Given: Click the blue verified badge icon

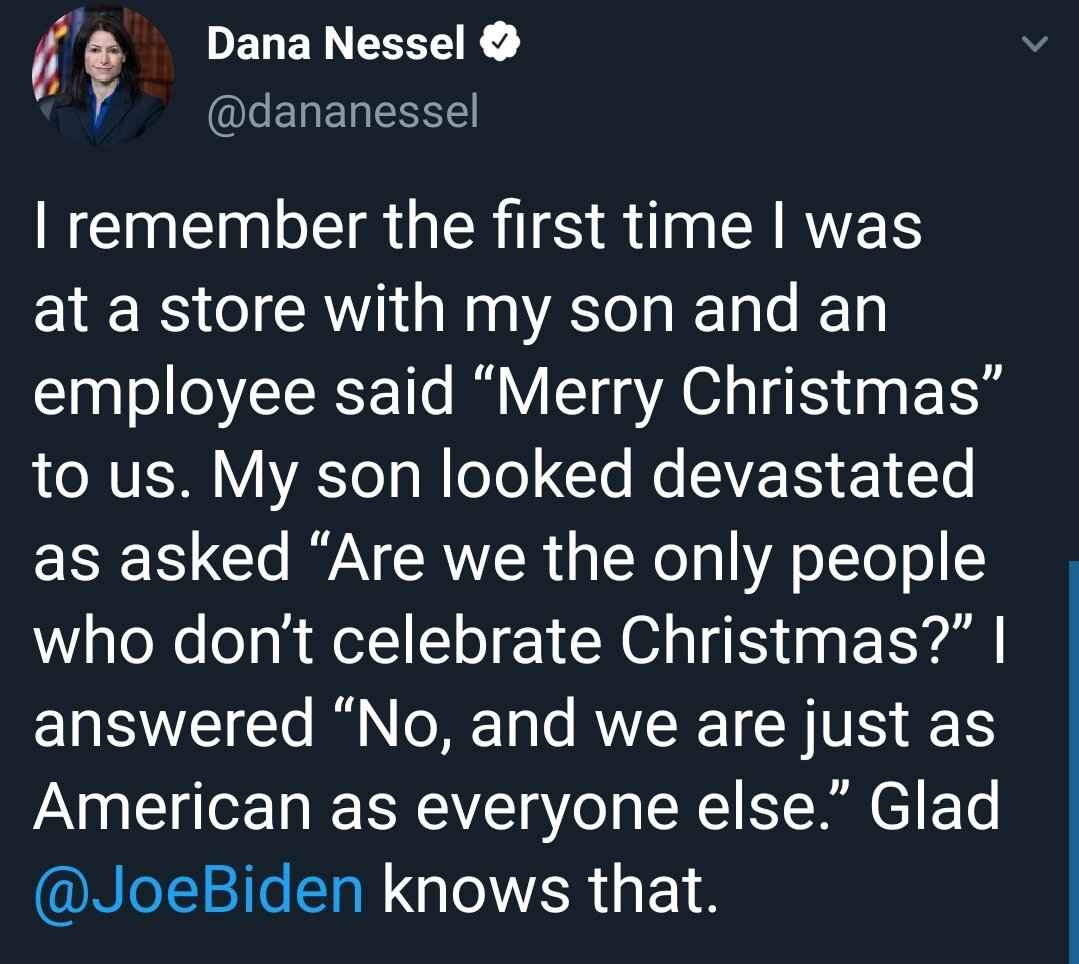Looking at the screenshot, I should point(499,44).
